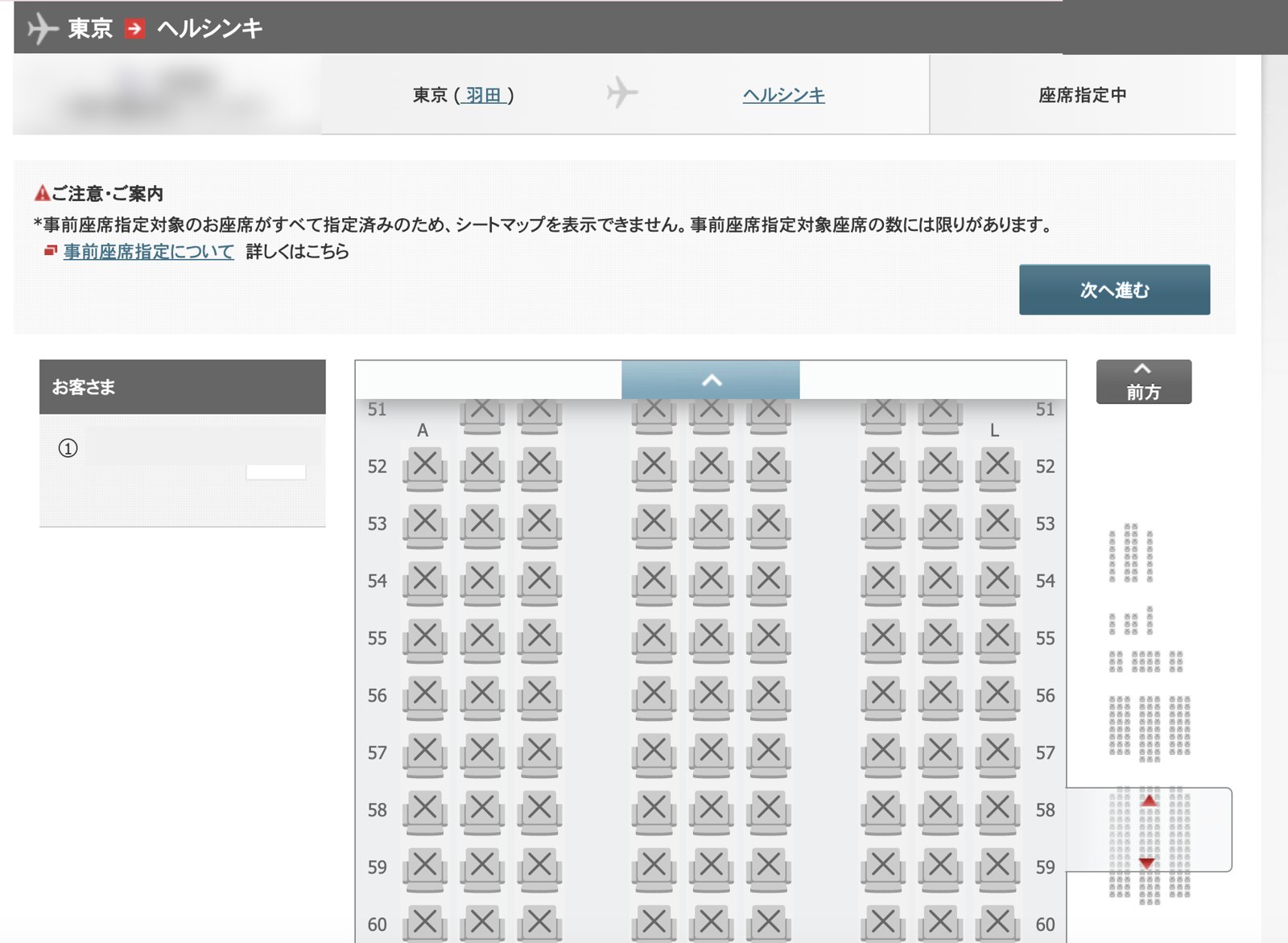Click the お客さま panel header
This screenshot has width=1288, height=943.
coord(183,387)
